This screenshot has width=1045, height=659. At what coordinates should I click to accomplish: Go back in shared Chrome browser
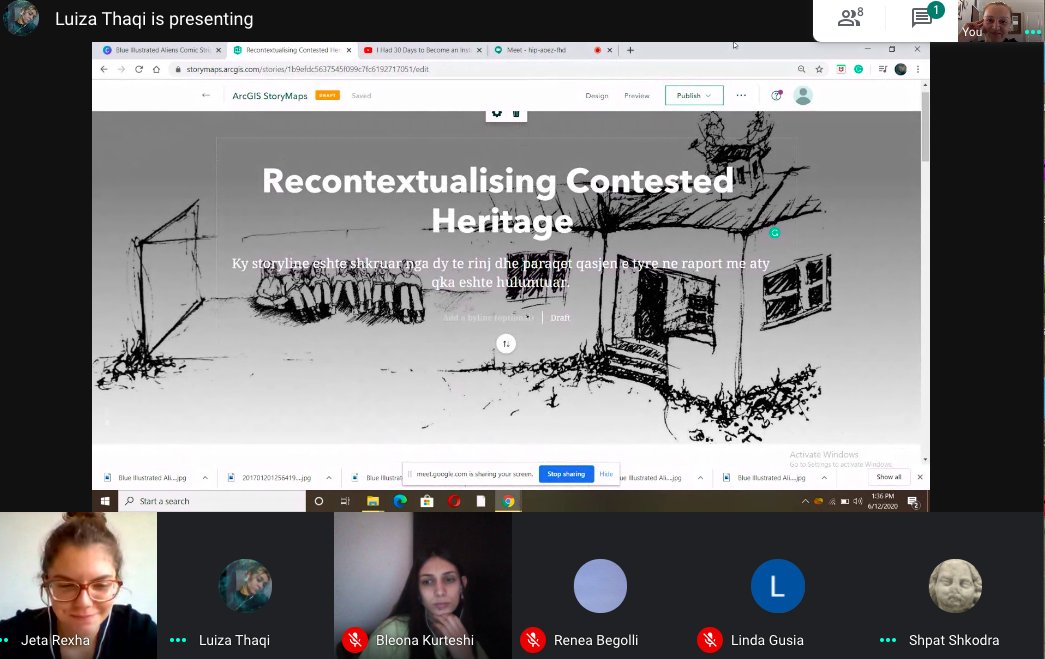pyautogui.click(x=104, y=69)
